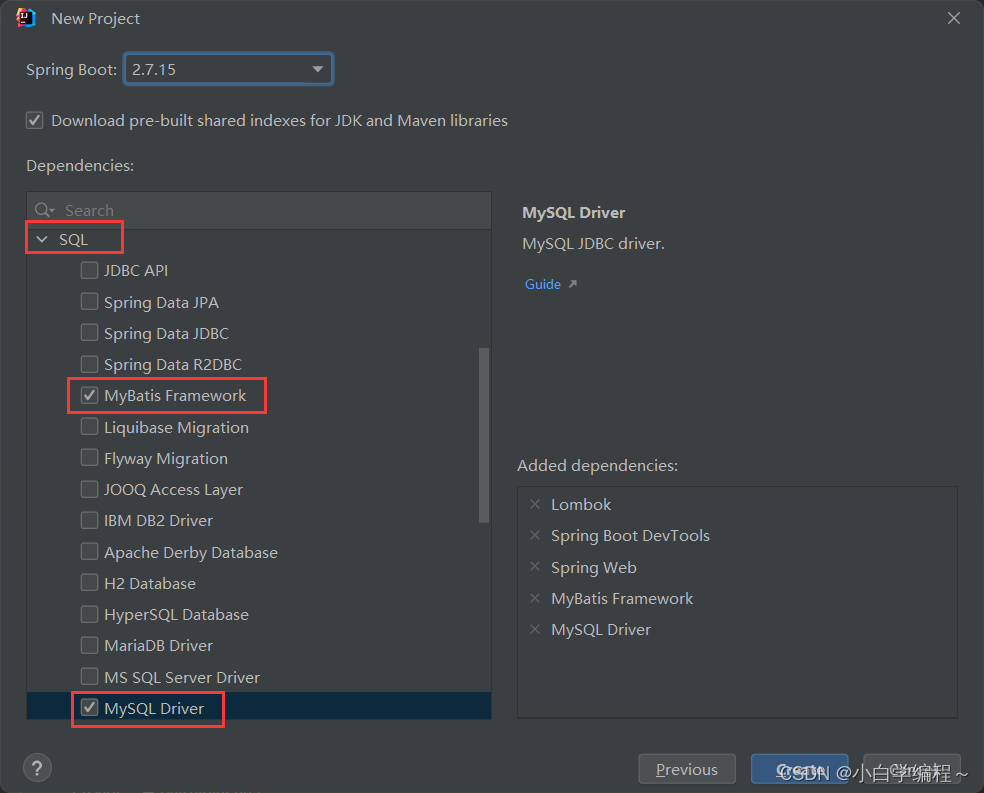The image size is (984, 793).
Task: Click the dependency Search field
Action: coord(259,210)
